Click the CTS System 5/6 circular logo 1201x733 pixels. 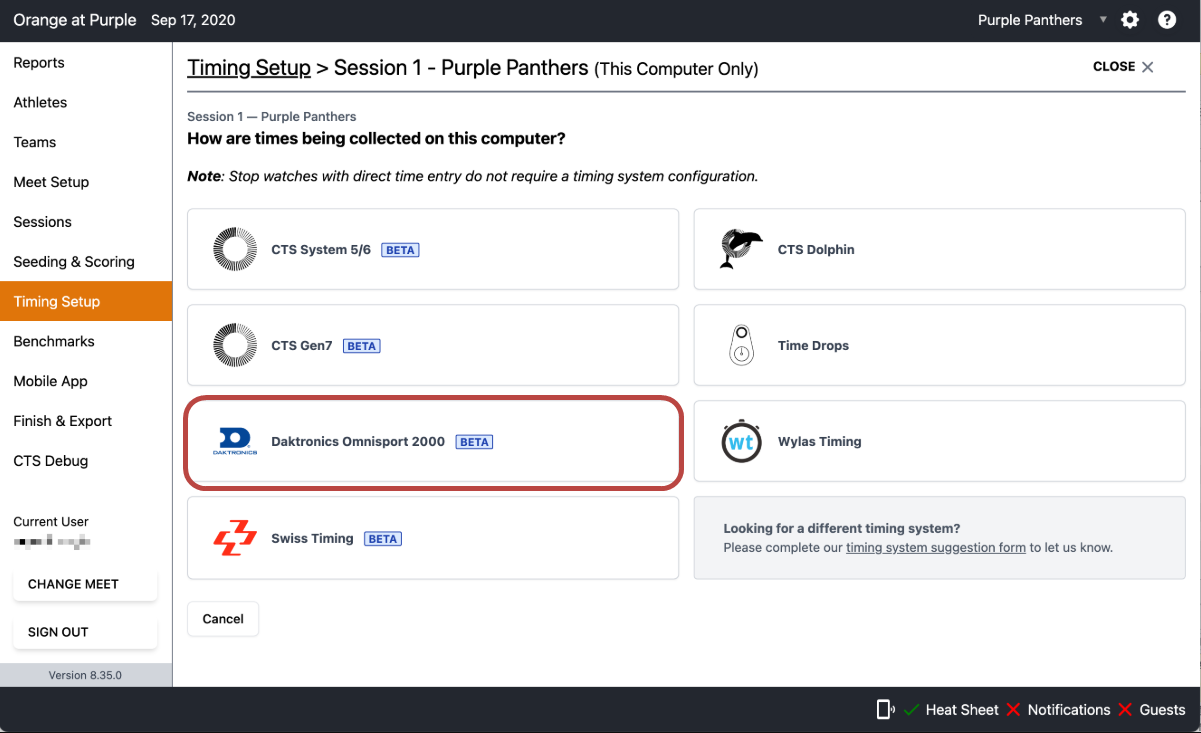(x=235, y=250)
